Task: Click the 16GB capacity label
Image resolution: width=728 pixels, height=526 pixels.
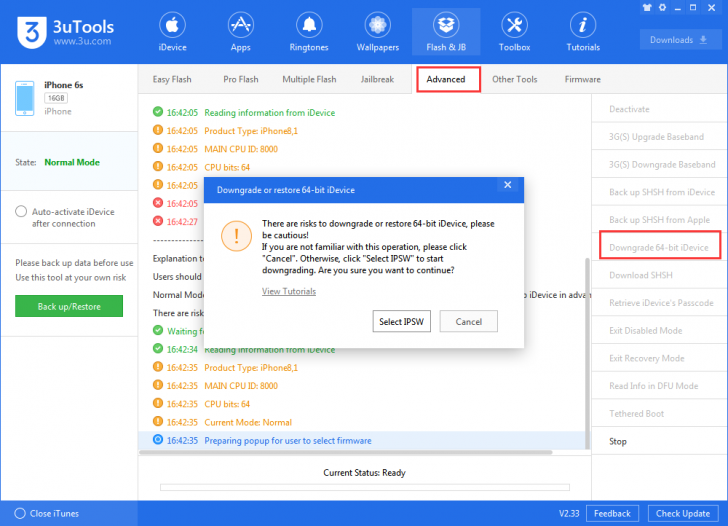Action: click(56, 98)
